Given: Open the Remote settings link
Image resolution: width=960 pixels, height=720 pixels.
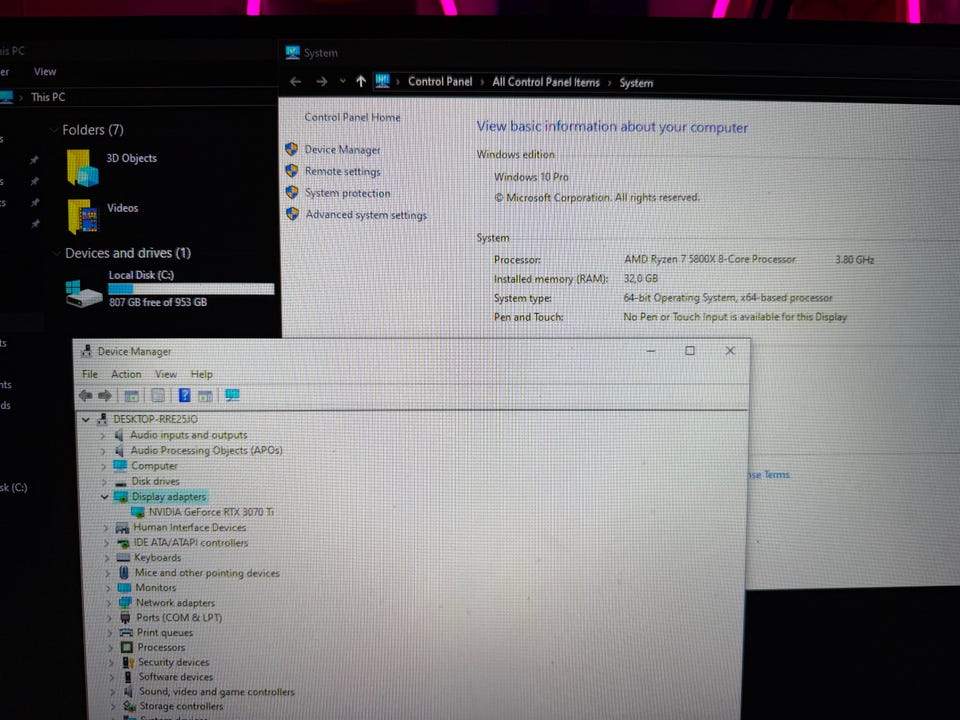Looking at the screenshot, I should [x=343, y=171].
